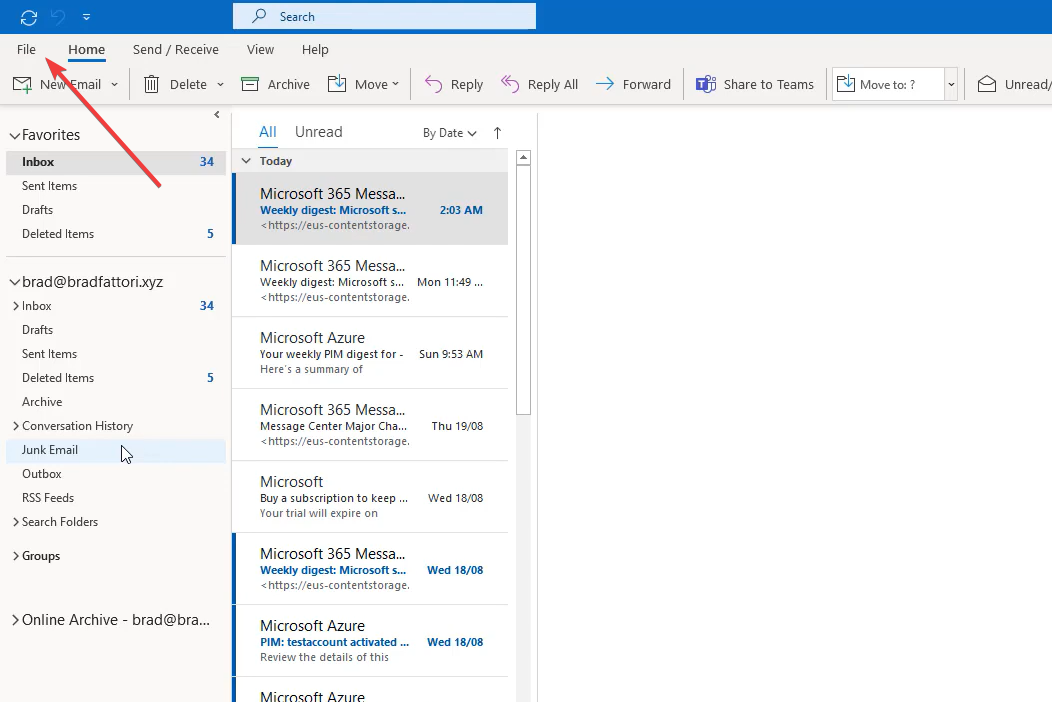Filter the list by Unread

point(319,132)
